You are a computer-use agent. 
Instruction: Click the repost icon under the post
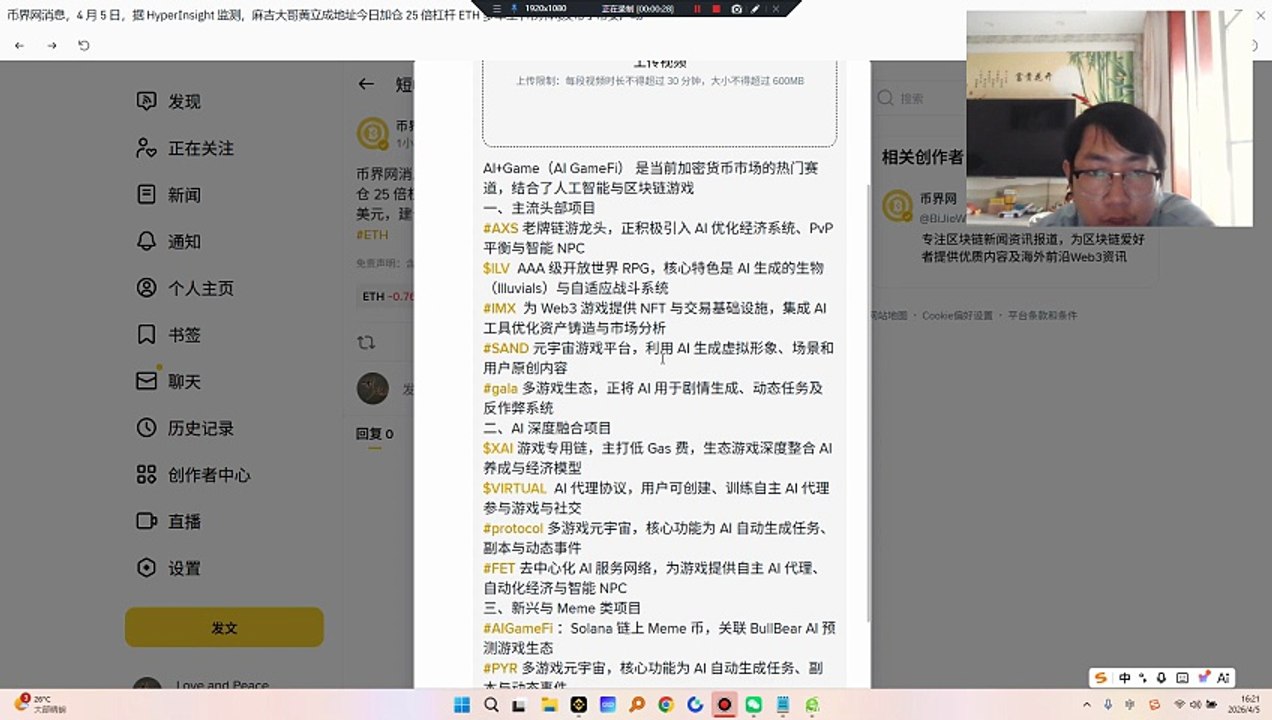pyautogui.click(x=367, y=342)
